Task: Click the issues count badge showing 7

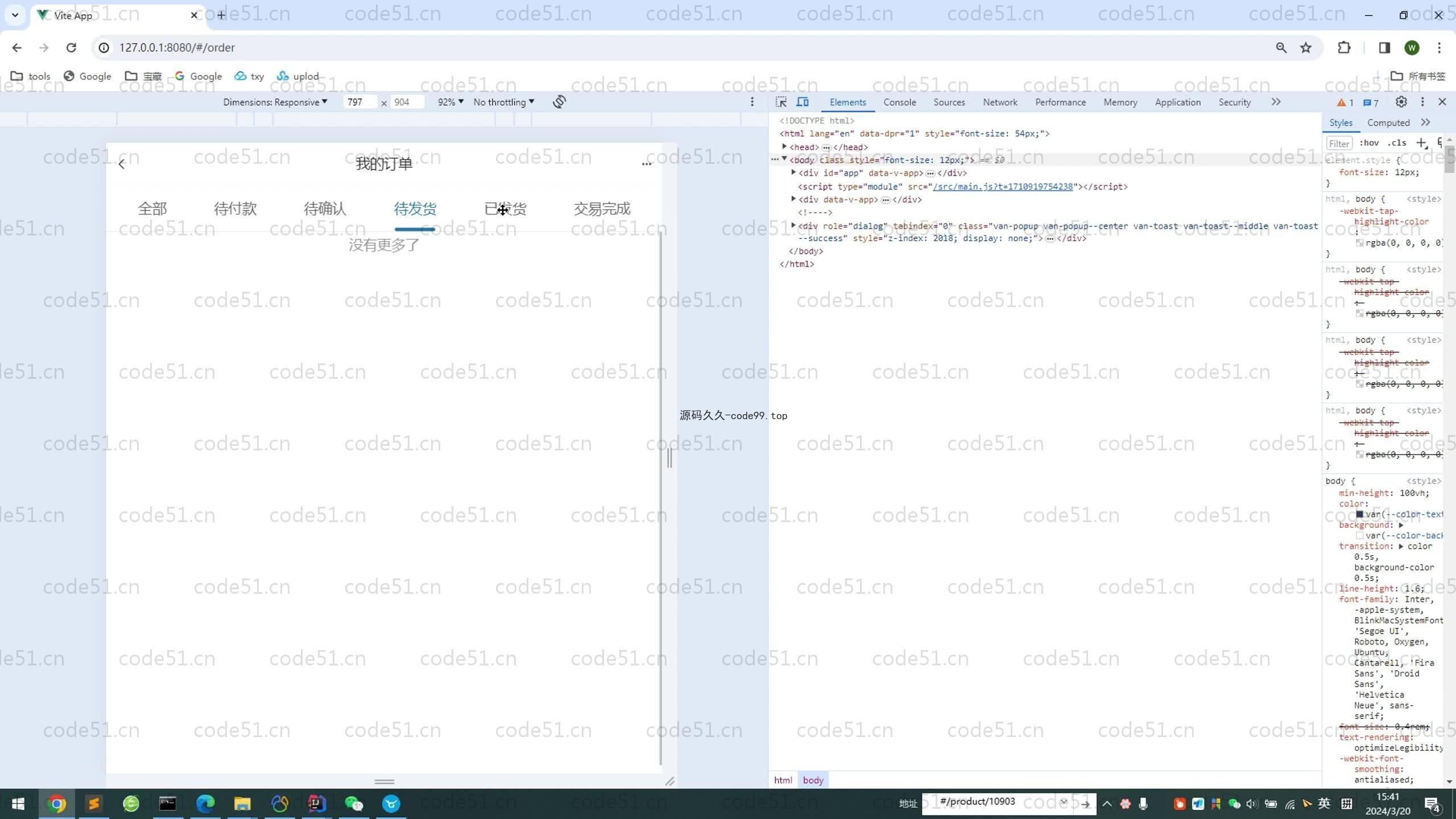Action: point(1371,103)
